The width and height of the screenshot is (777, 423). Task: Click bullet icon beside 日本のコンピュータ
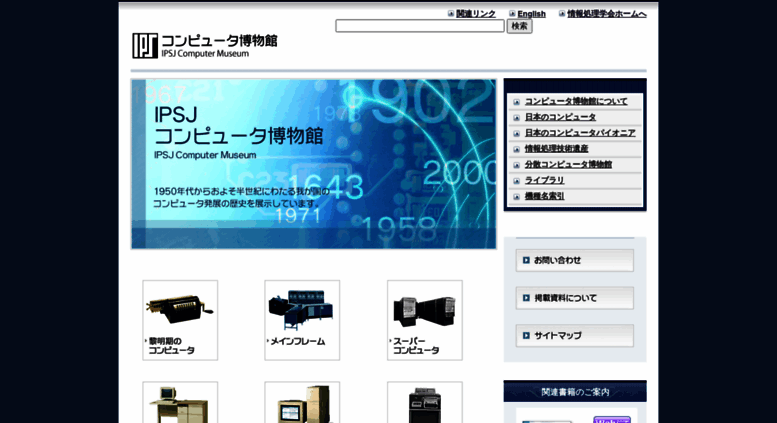(516, 118)
